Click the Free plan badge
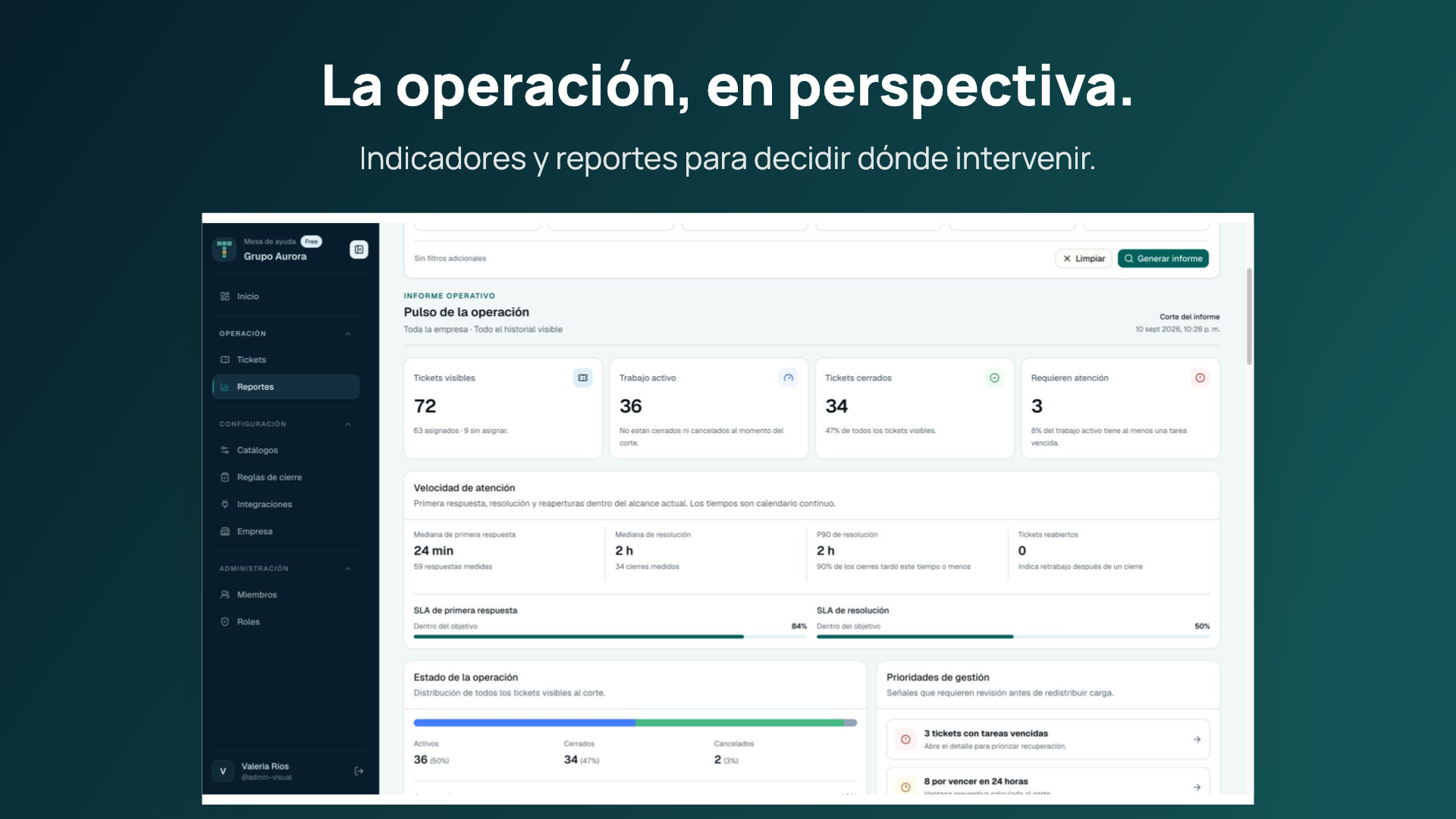 click(x=311, y=242)
